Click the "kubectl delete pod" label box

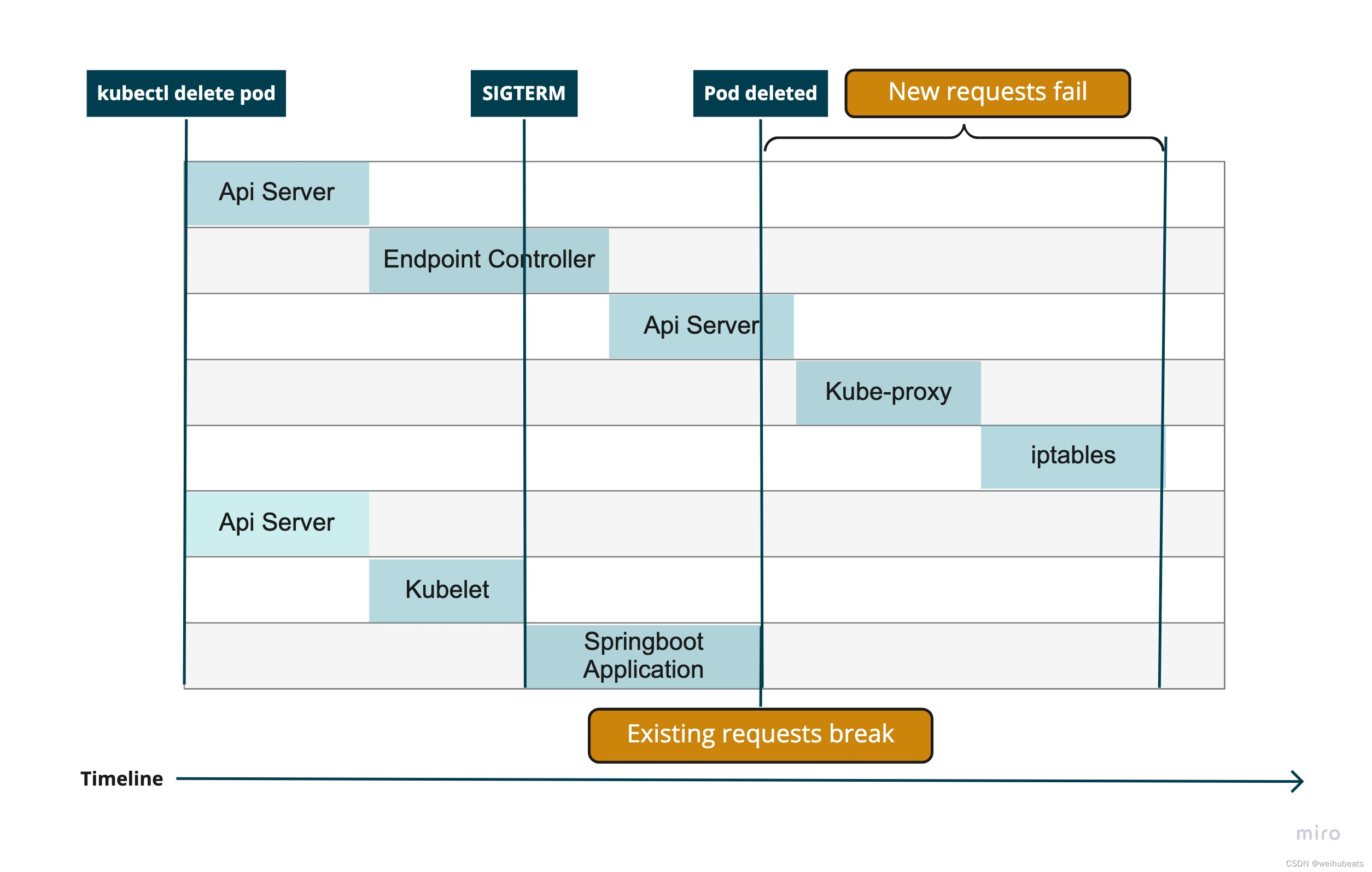[186, 94]
